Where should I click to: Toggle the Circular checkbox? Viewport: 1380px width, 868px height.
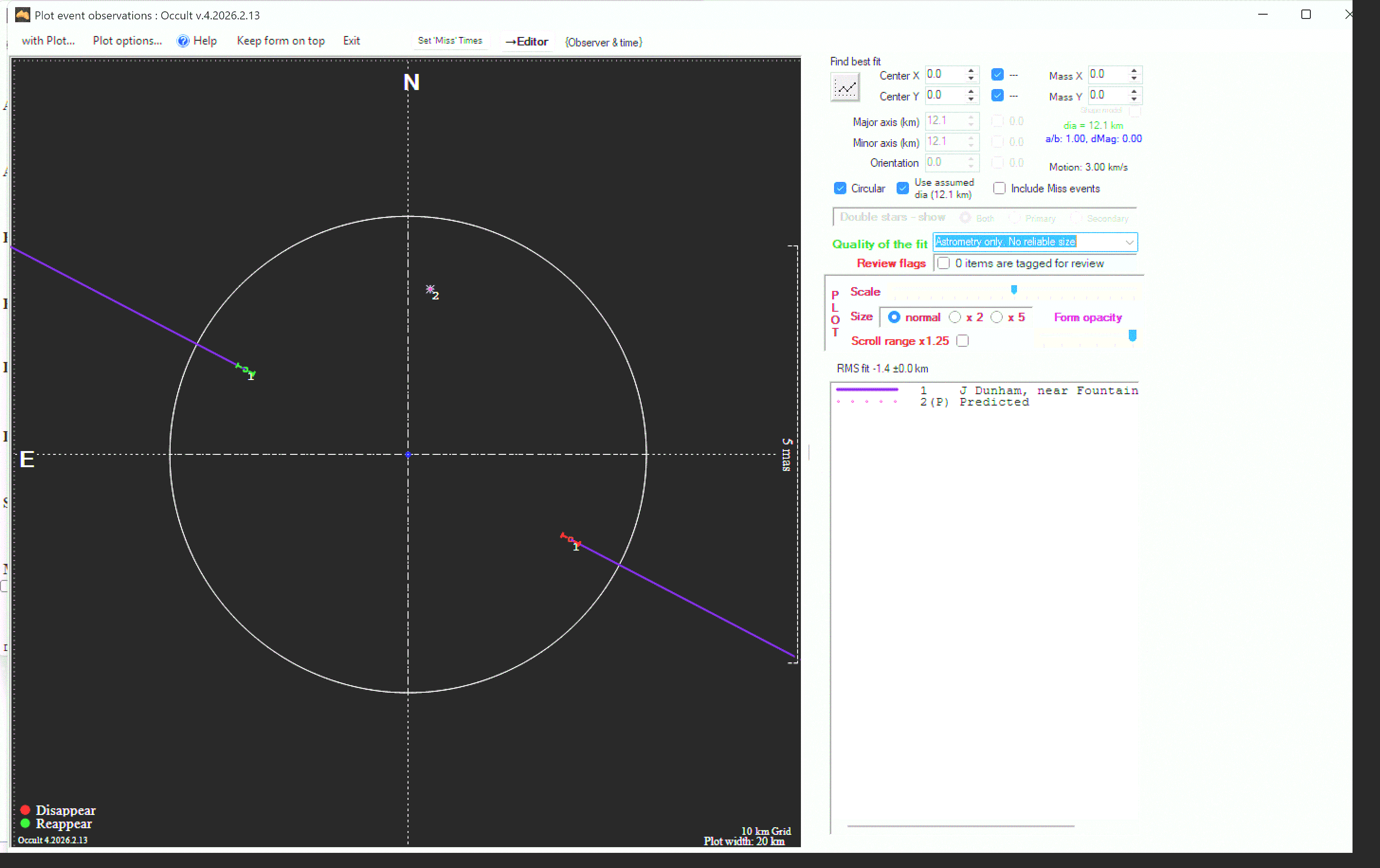pos(840,189)
